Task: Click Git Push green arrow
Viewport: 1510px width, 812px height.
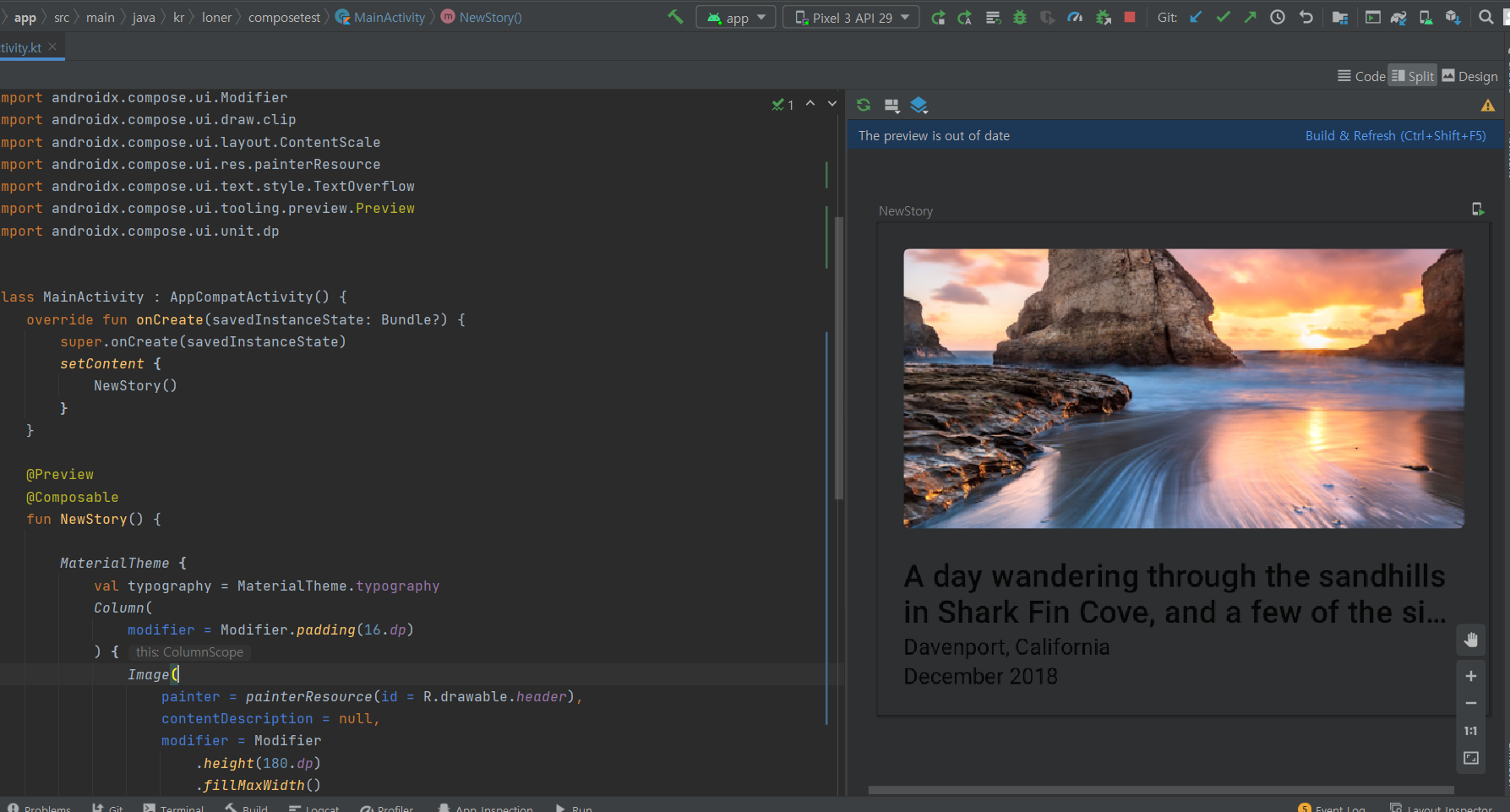Action: pos(1251,17)
